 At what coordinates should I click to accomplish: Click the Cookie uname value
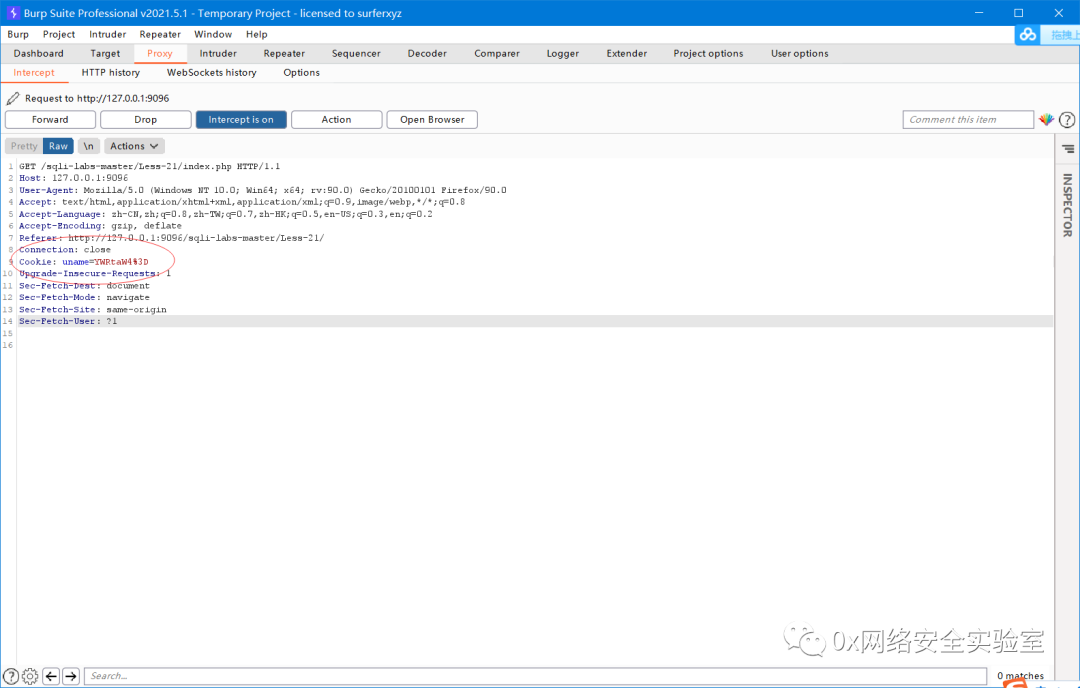(x=121, y=262)
